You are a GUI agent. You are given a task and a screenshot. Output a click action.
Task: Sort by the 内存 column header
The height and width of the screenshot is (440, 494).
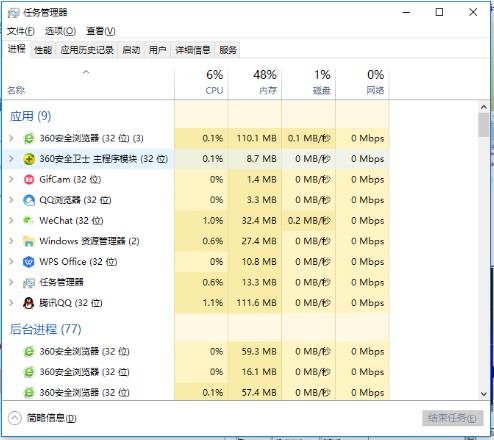[255, 83]
